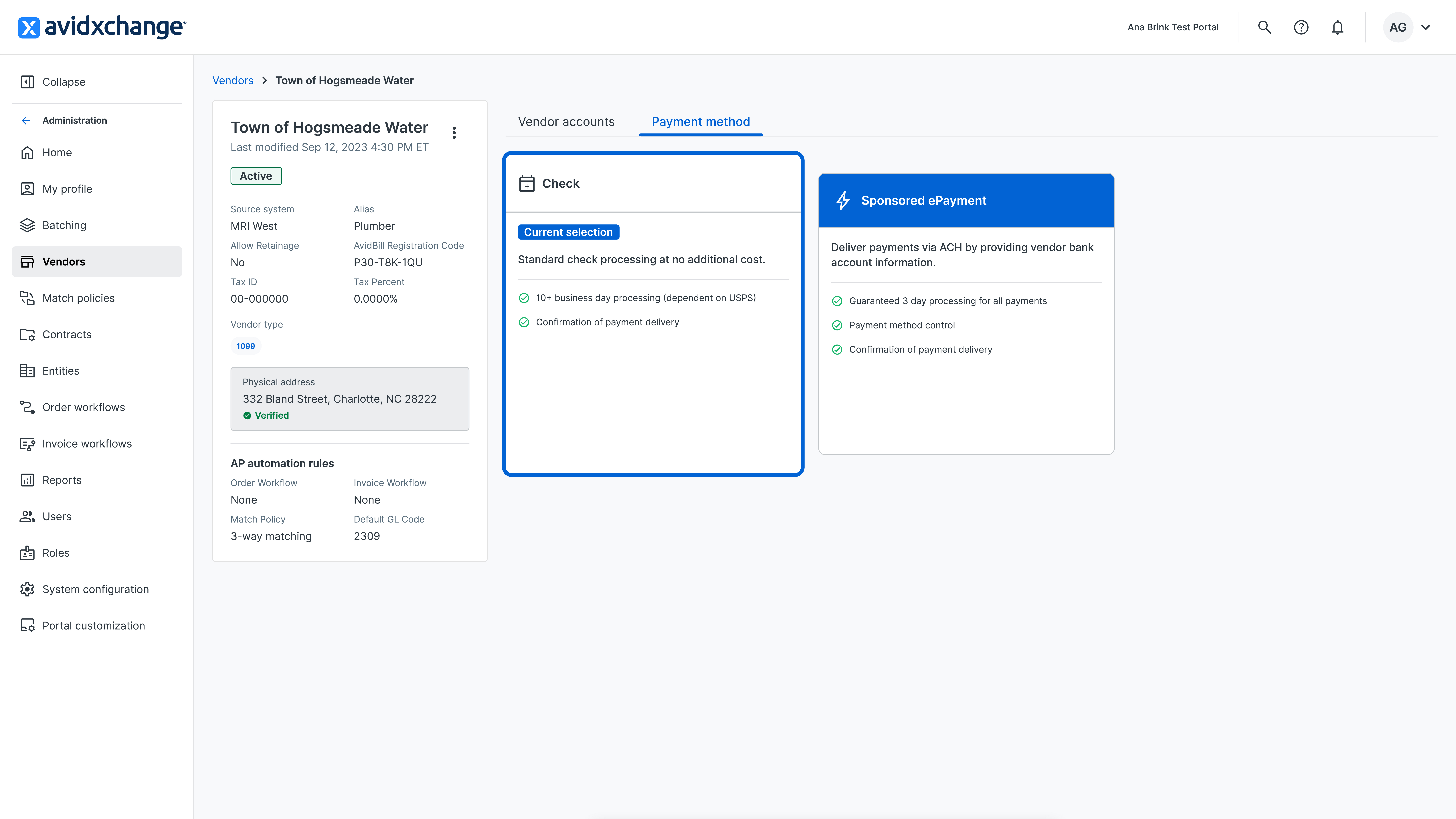The height and width of the screenshot is (819, 1456).
Task: Click the Sponsored ePayment lightning icon
Action: 843,201
